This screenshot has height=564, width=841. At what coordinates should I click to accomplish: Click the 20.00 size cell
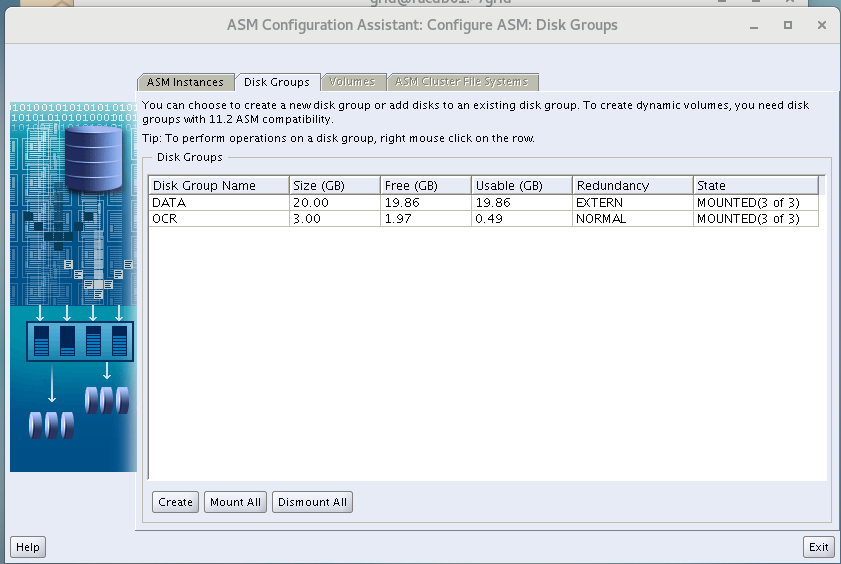335,203
